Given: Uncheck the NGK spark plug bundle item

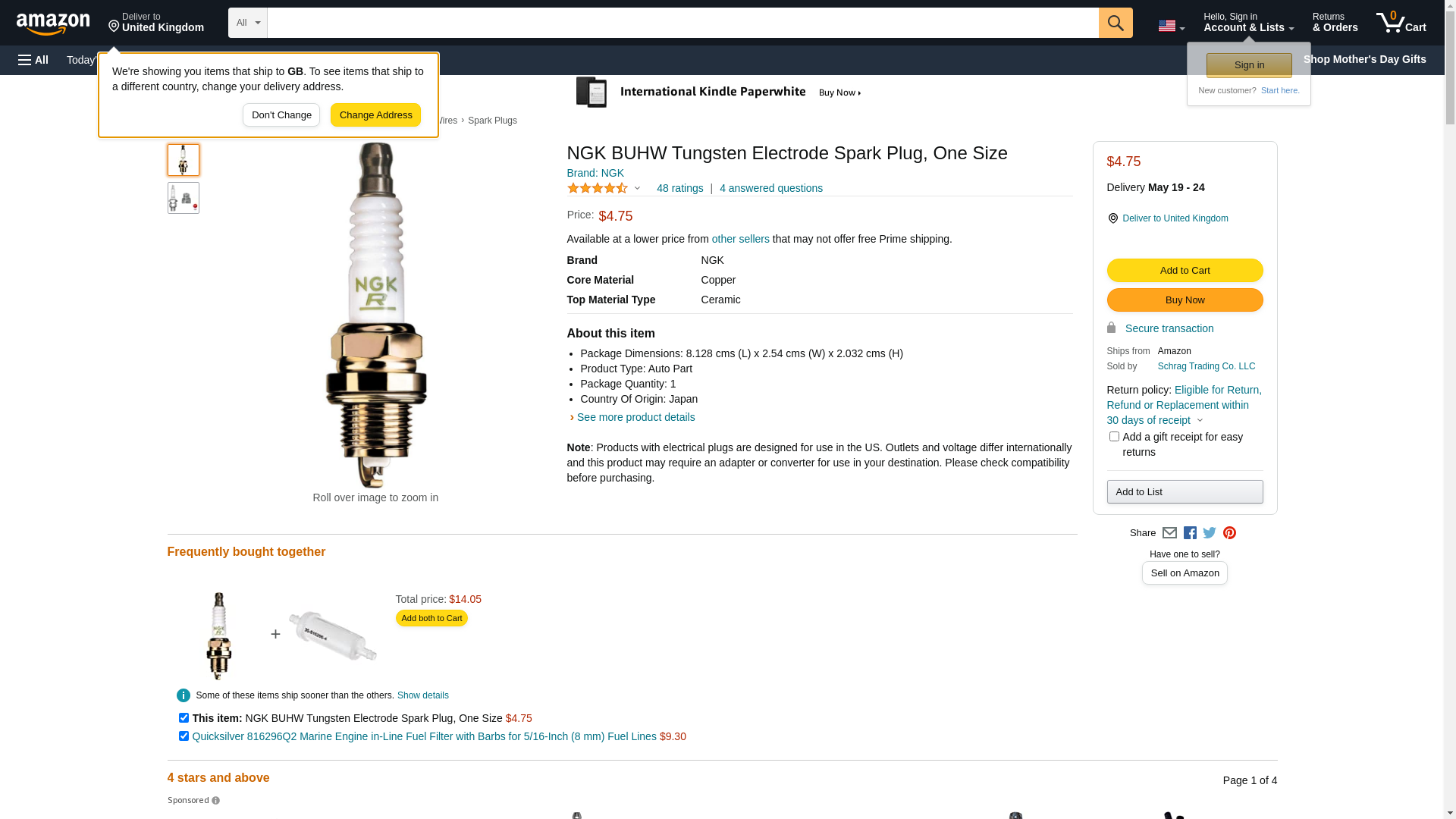Looking at the screenshot, I should click(x=184, y=717).
